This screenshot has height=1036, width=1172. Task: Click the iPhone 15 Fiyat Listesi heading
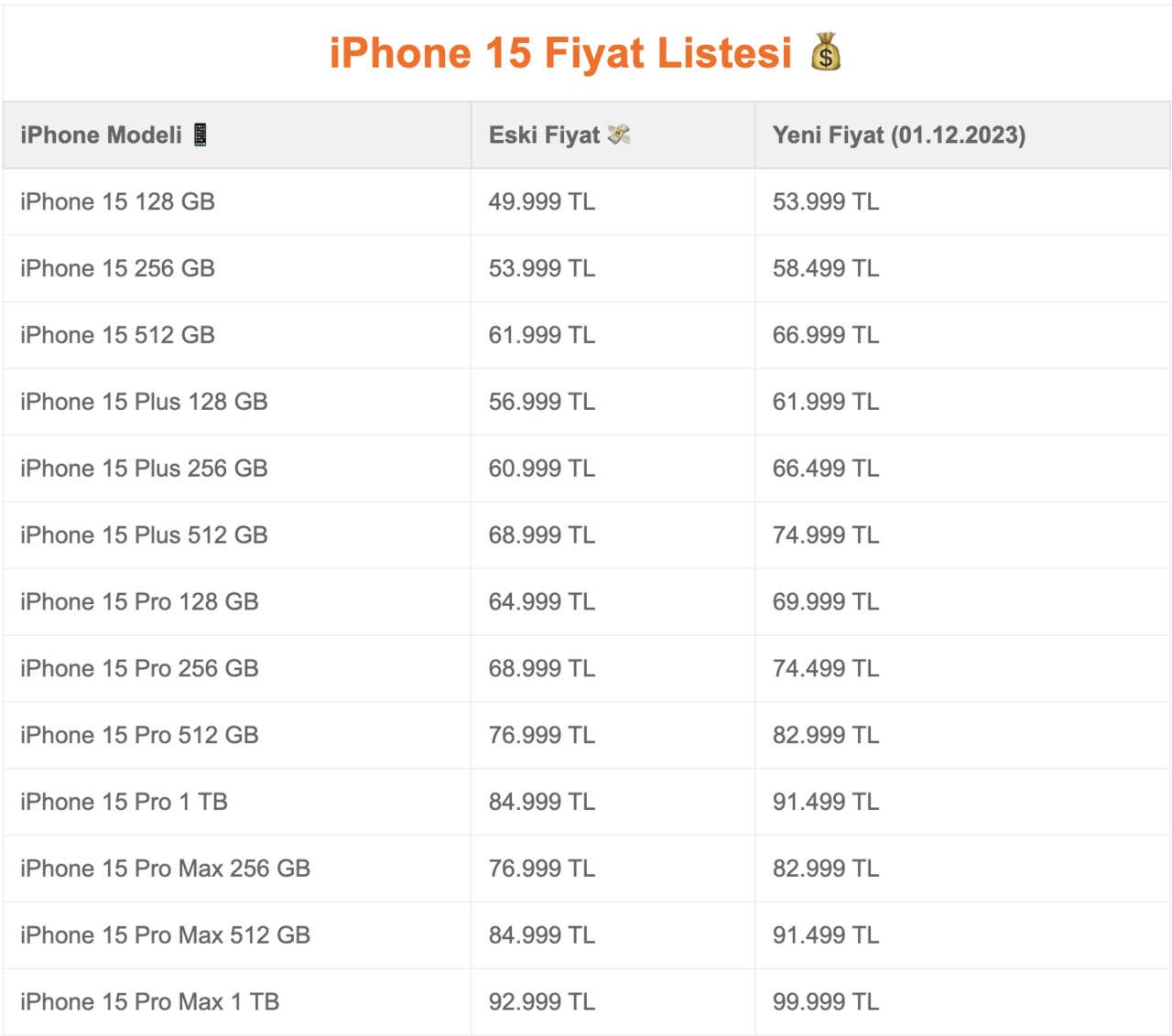coord(559,53)
